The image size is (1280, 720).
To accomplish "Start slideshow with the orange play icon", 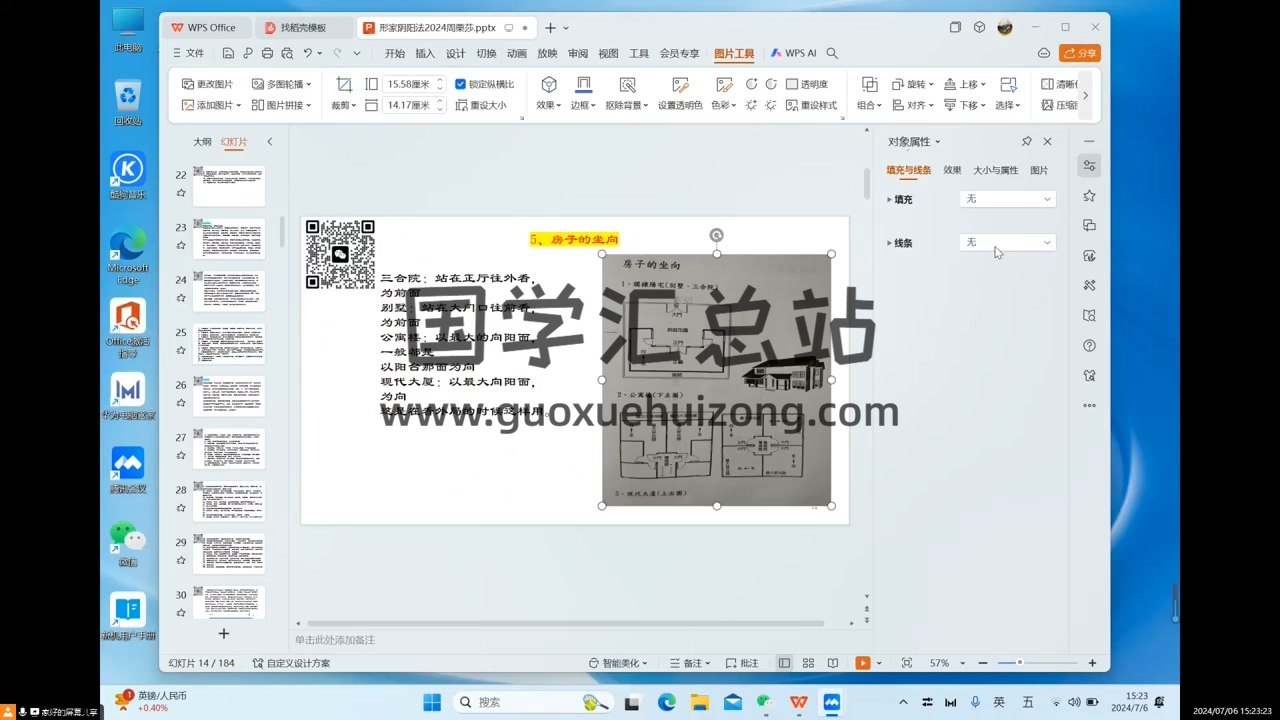I will click(862, 663).
